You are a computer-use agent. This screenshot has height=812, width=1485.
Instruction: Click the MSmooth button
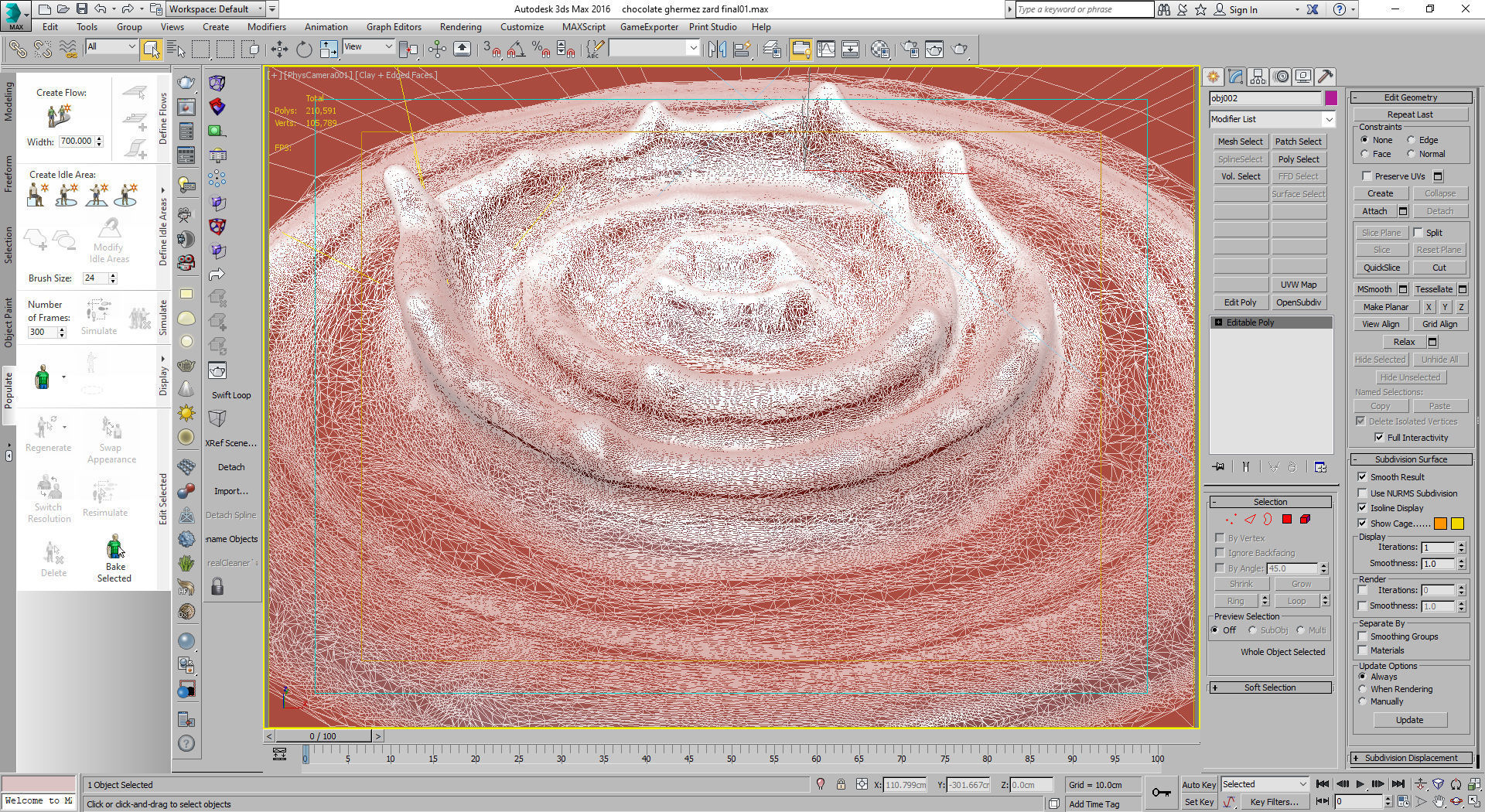click(1374, 289)
